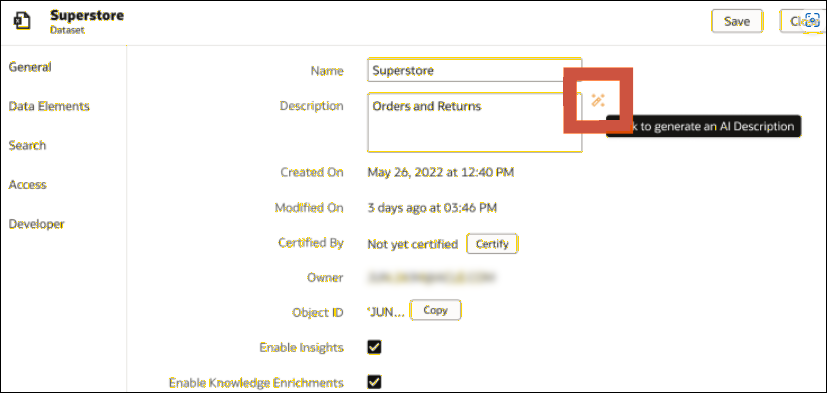Go to the Access tab
The width and height of the screenshot is (827, 393).
pyautogui.click(x=27, y=185)
